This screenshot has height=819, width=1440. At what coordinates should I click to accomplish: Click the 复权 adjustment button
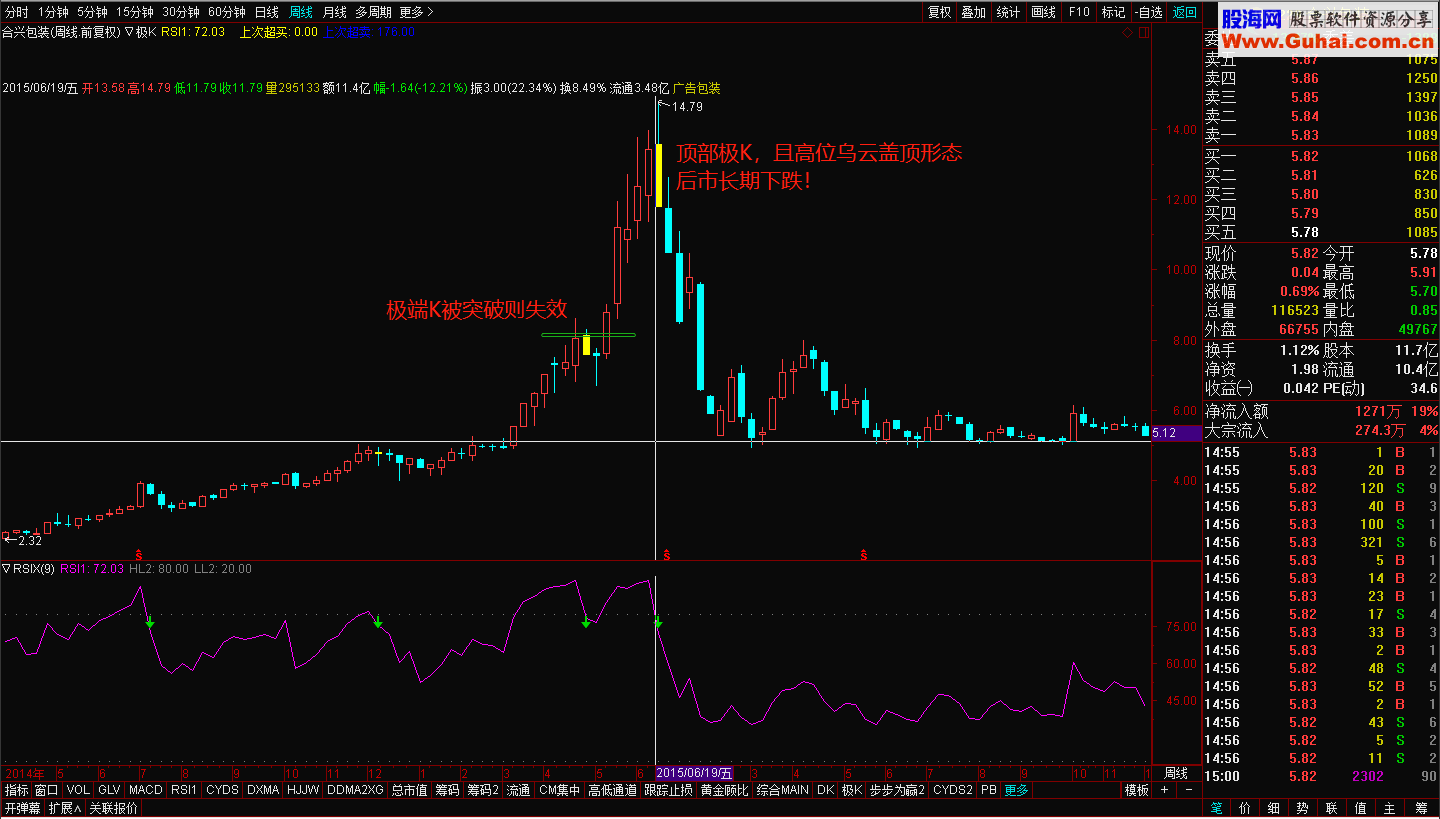click(x=939, y=12)
